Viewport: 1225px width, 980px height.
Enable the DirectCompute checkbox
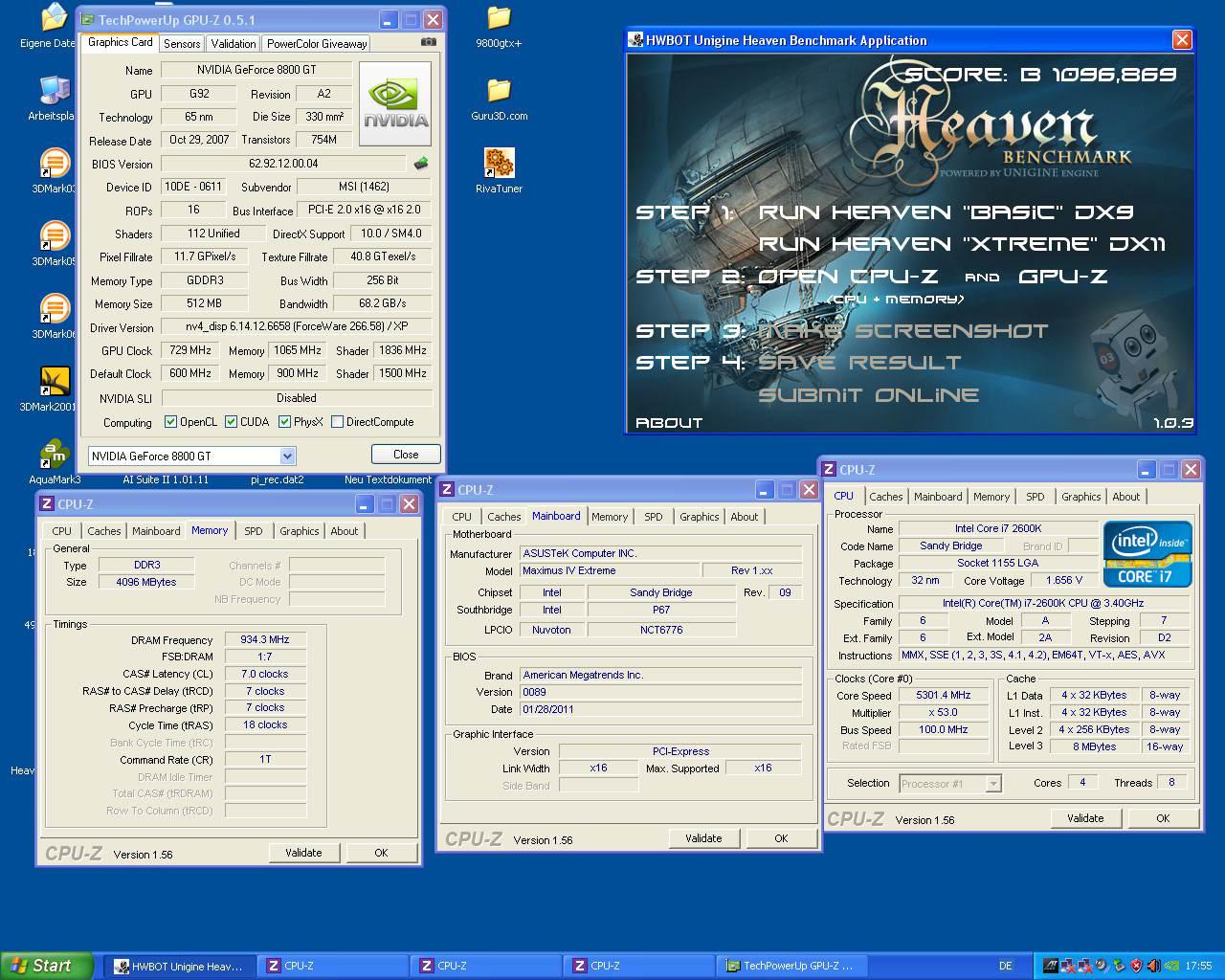tap(337, 421)
